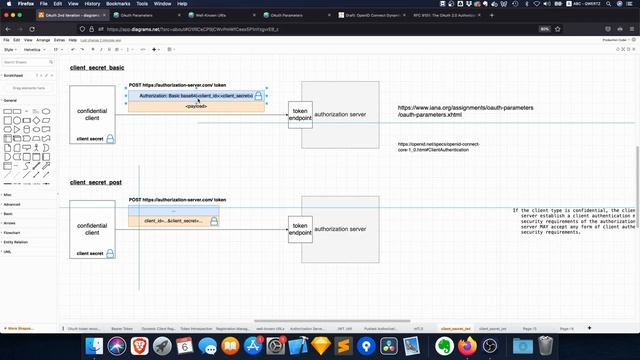Collapse the Scratchpad section

tap(13, 76)
